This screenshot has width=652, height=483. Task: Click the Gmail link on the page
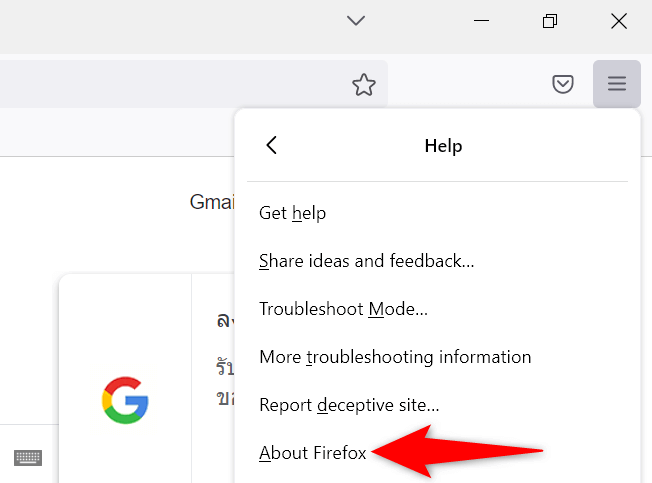pos(212,202)
